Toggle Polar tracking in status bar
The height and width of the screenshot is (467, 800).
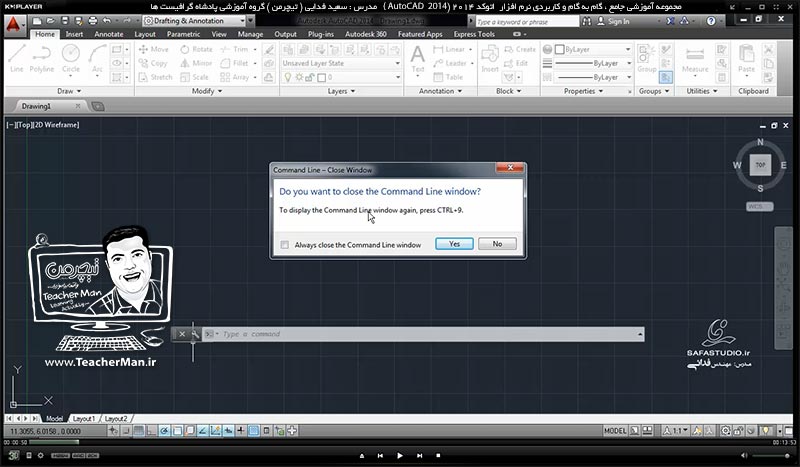tap(164, 431)
